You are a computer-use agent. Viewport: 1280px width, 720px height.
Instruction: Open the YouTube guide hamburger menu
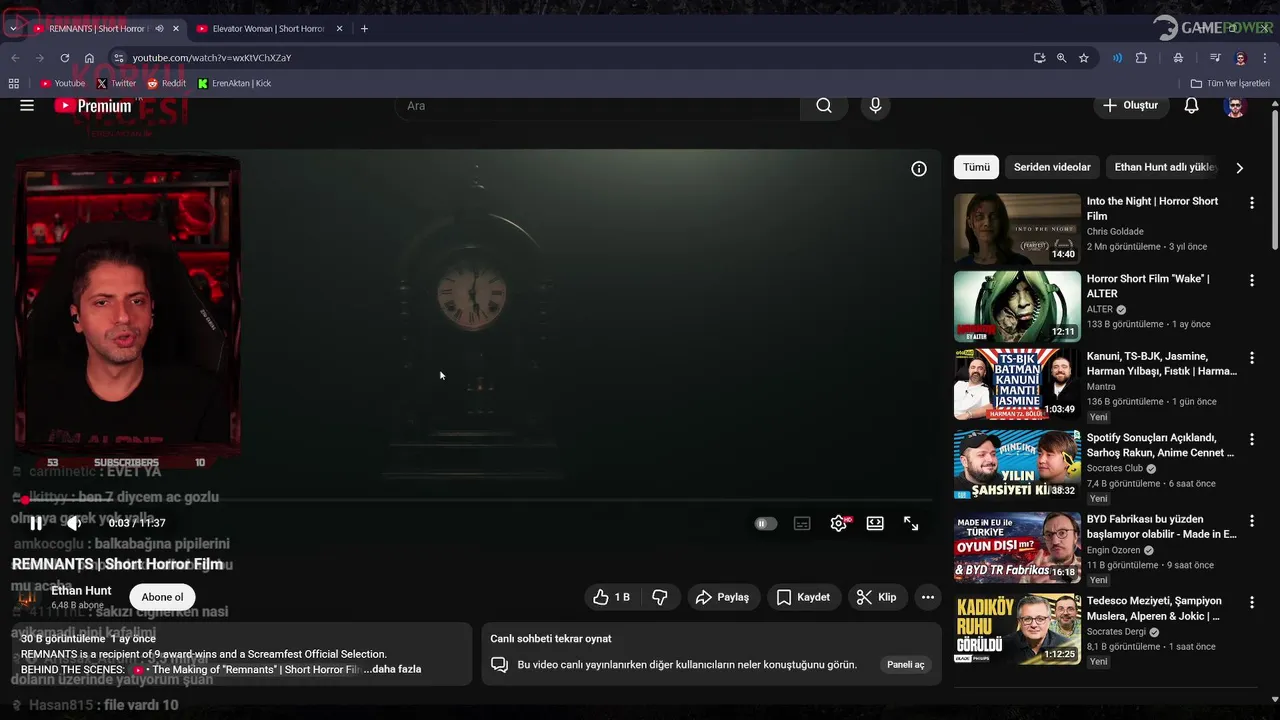tap(27, 105)
